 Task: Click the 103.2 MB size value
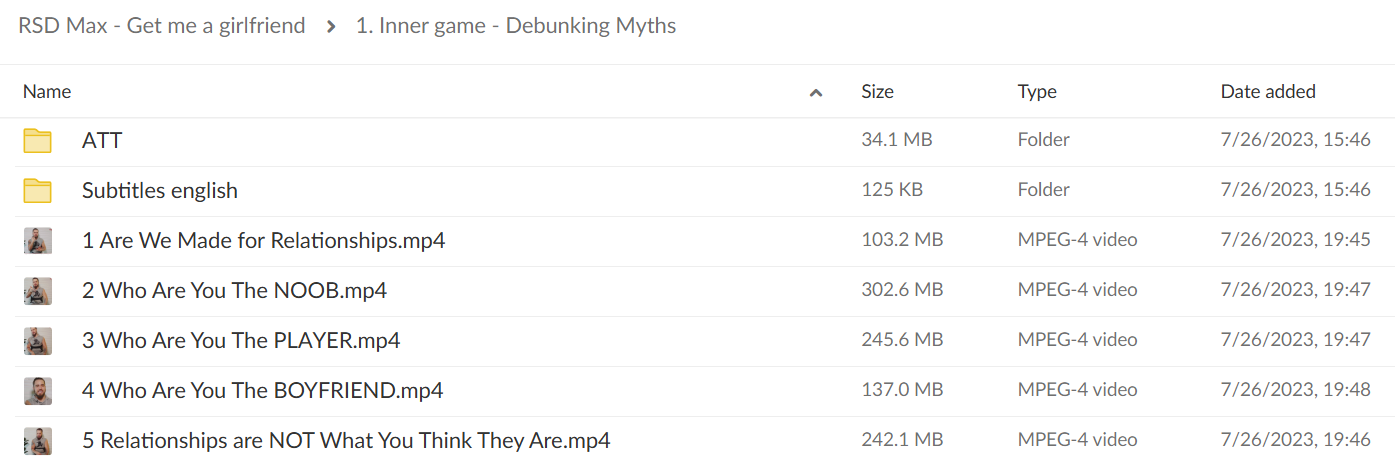click(902, 240)
